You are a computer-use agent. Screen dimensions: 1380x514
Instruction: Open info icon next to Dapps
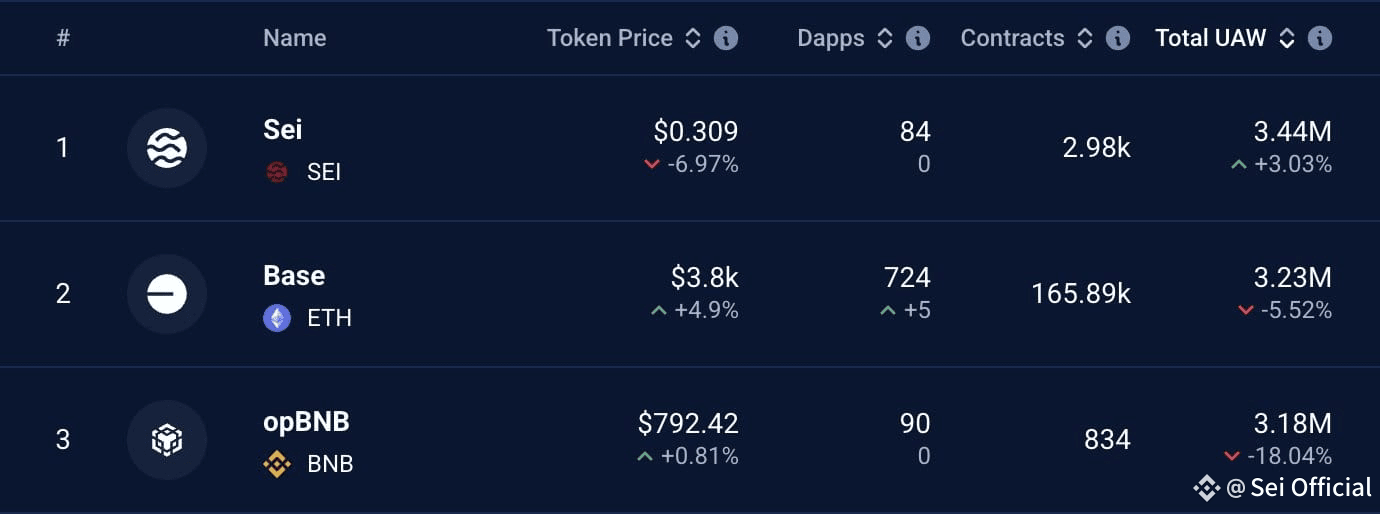(x=917, y=38)
